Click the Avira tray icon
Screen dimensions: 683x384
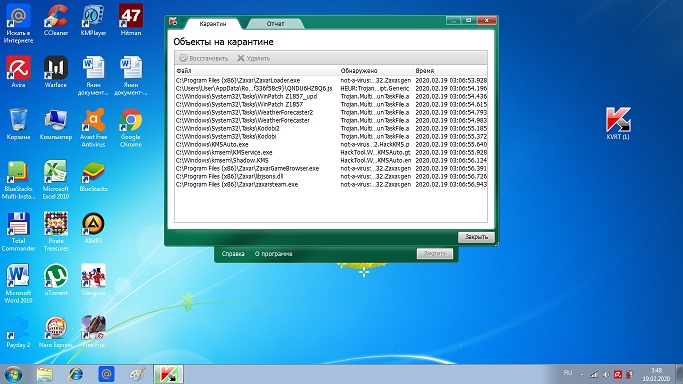618,374
